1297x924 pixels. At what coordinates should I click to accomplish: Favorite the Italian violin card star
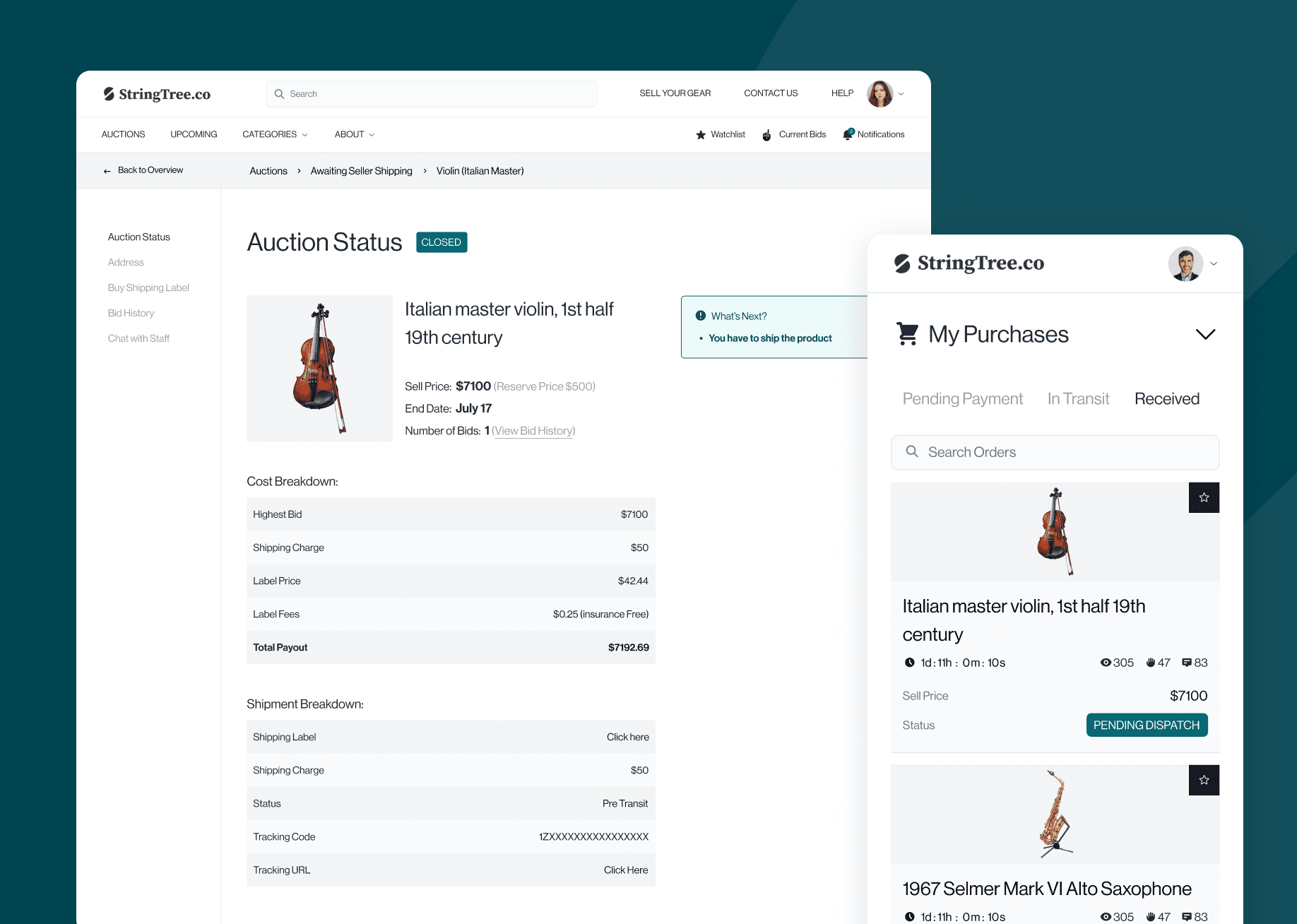point(1204,498)
